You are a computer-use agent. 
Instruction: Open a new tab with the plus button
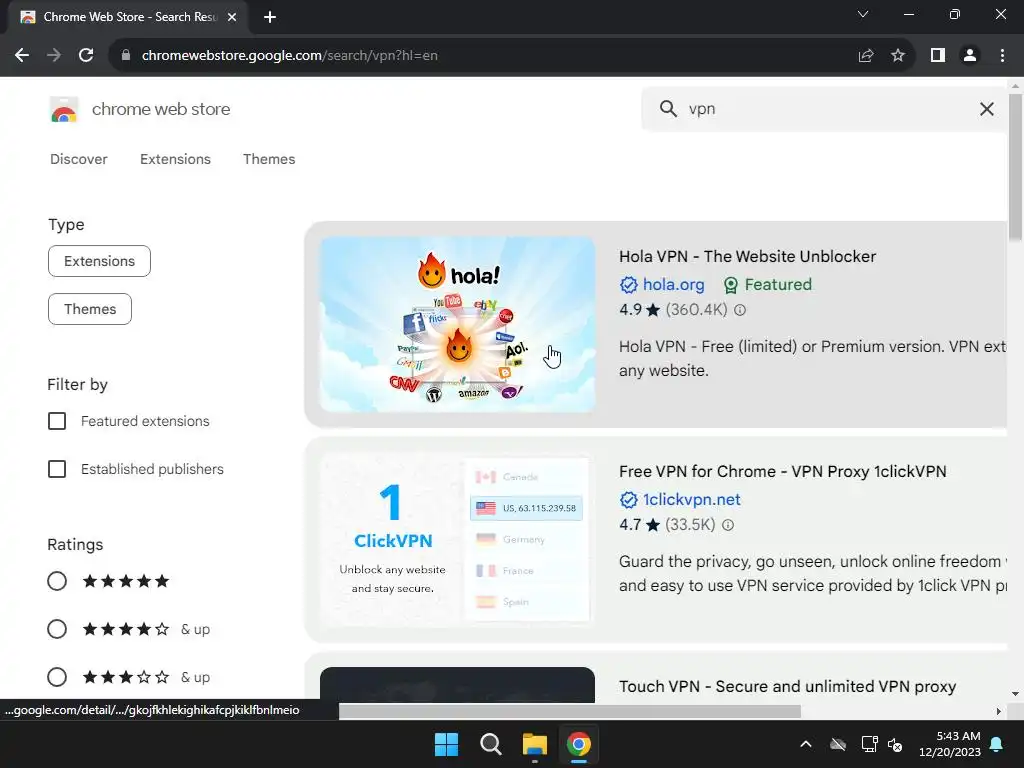pos(270,17)
